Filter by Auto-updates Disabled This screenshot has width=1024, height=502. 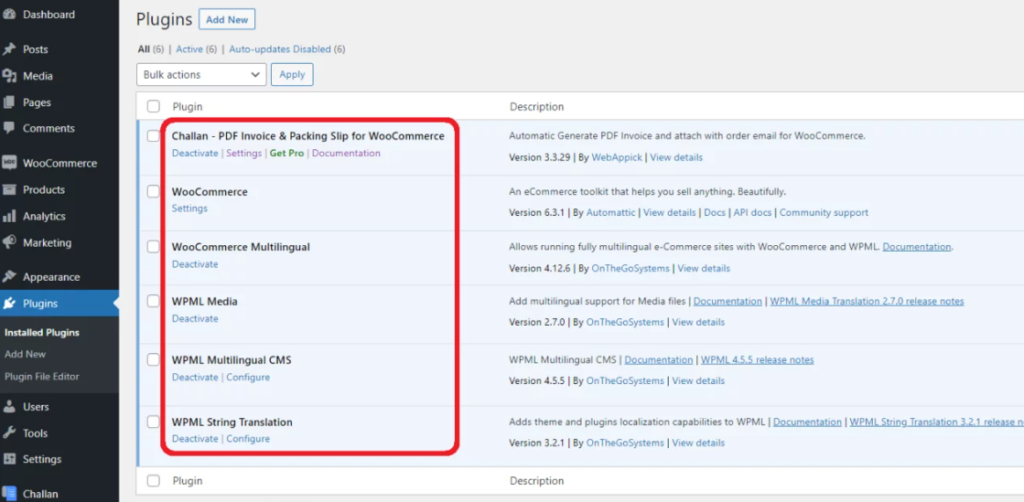tap(280, 49)
